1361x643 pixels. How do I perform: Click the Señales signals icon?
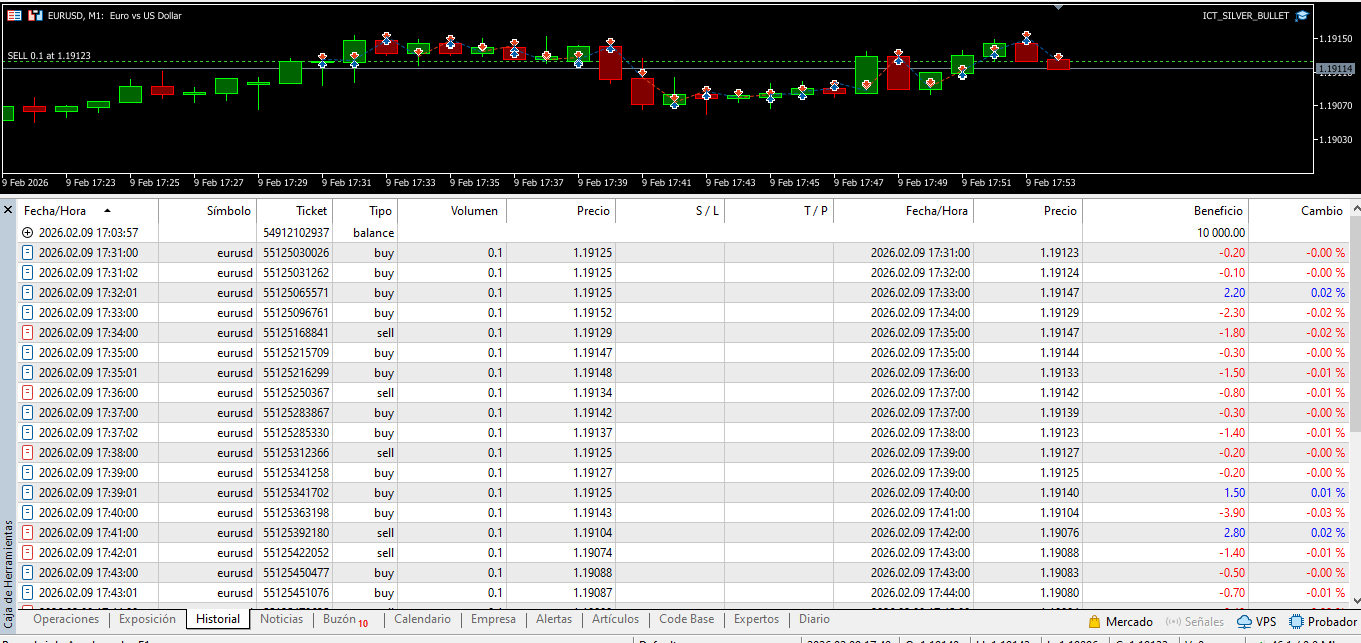coord(1172,622)
